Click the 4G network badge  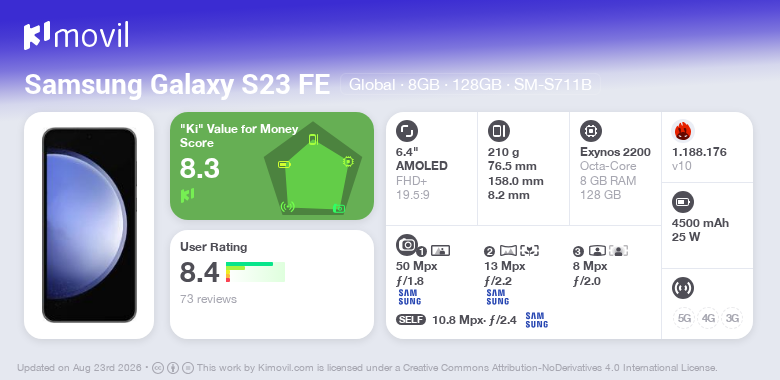(708, 318)
